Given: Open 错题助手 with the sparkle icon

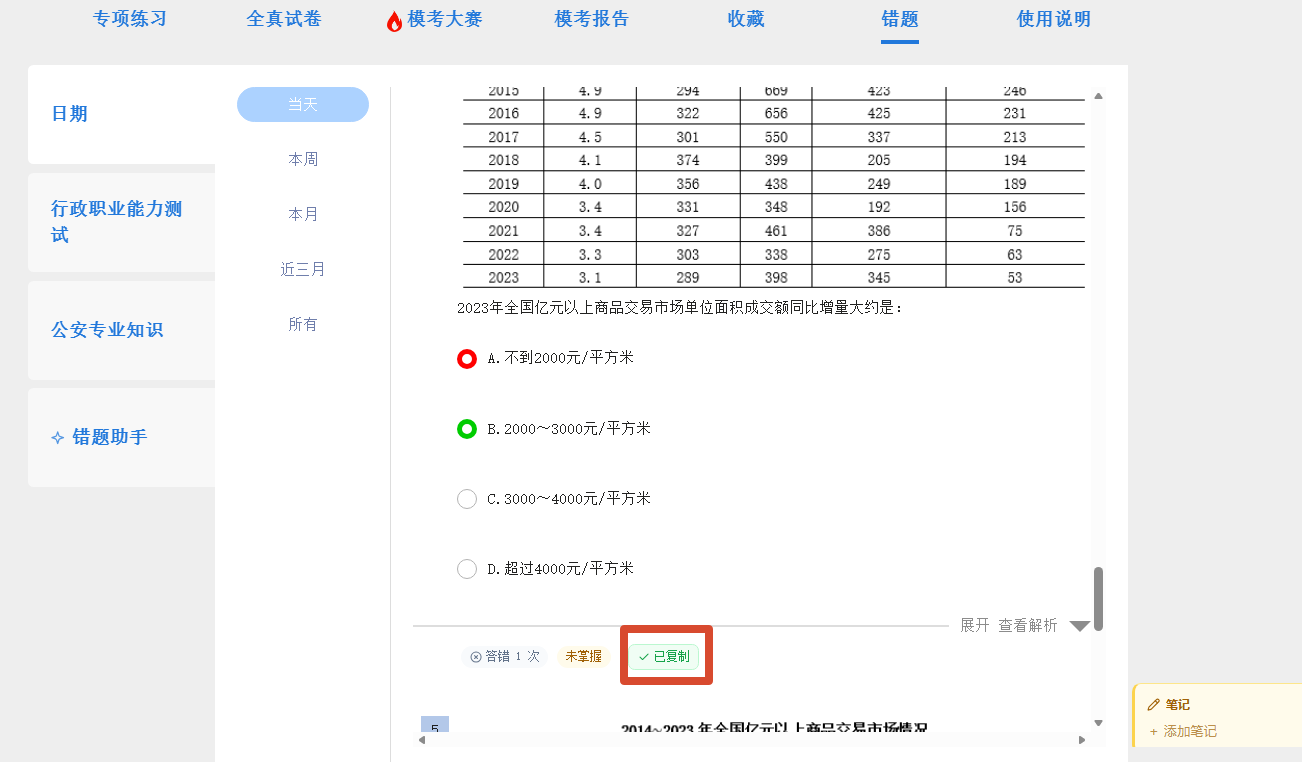Looking at the screenshot, I should [x=121, y=437].
